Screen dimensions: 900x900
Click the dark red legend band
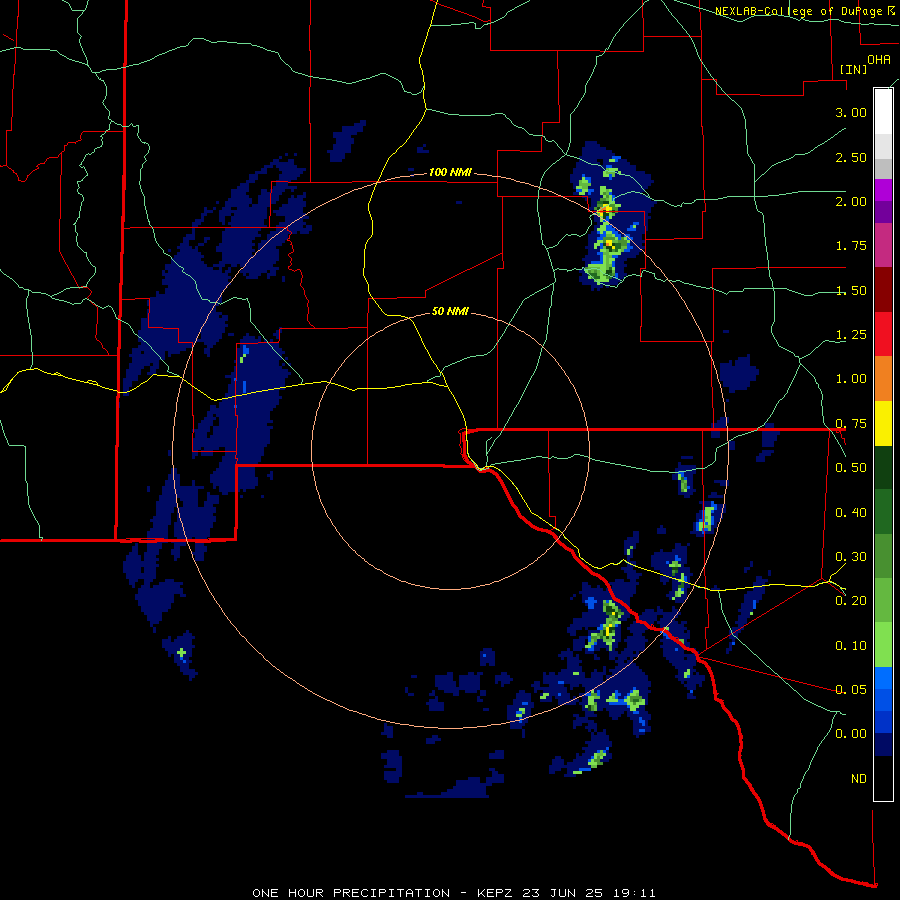(x=883, y=290)
